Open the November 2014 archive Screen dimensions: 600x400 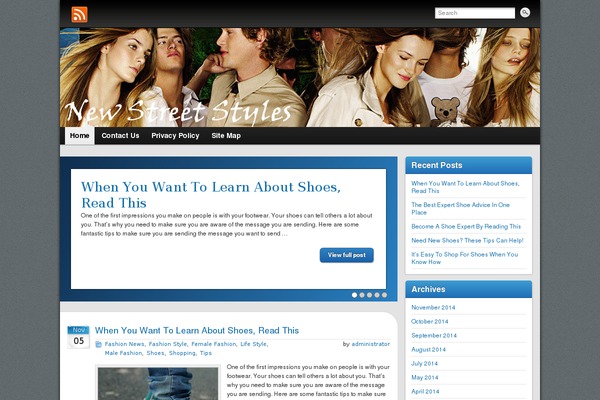point(433,307)
